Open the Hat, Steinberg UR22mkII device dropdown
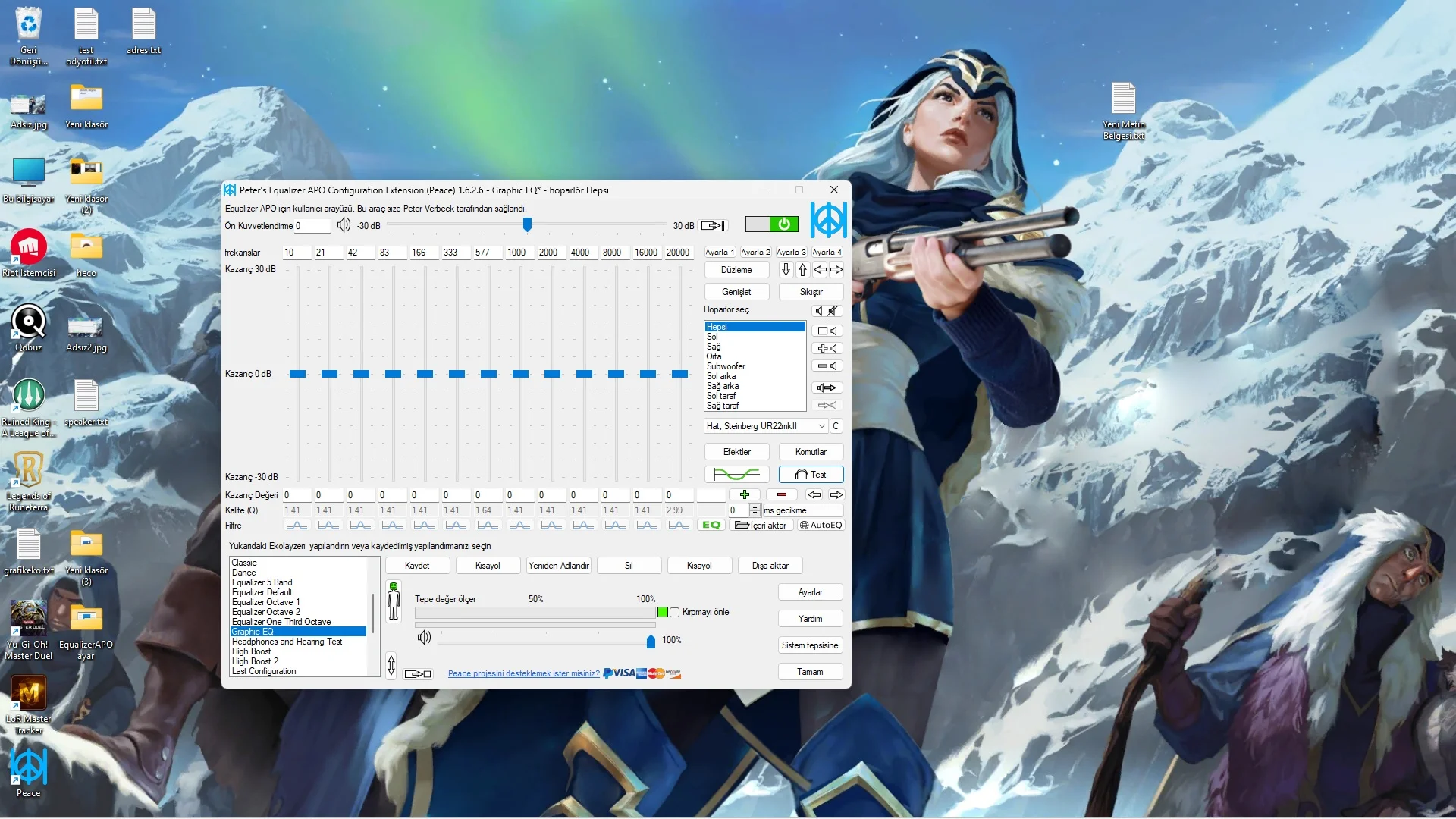Image resolution: width=1456 pixels, height=819 pixels. [766, 426]
